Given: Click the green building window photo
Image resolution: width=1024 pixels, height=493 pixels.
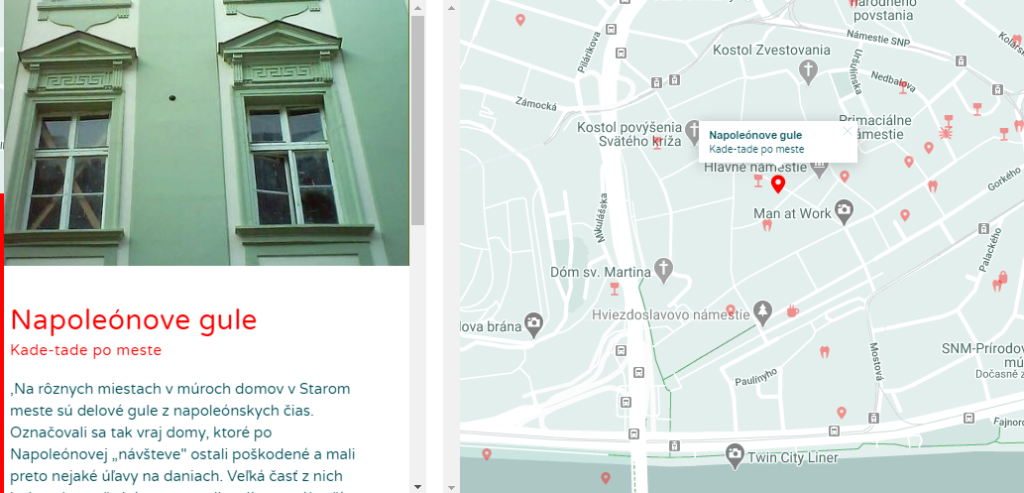Looking at the screenshot, I should [x=206, y=130].
